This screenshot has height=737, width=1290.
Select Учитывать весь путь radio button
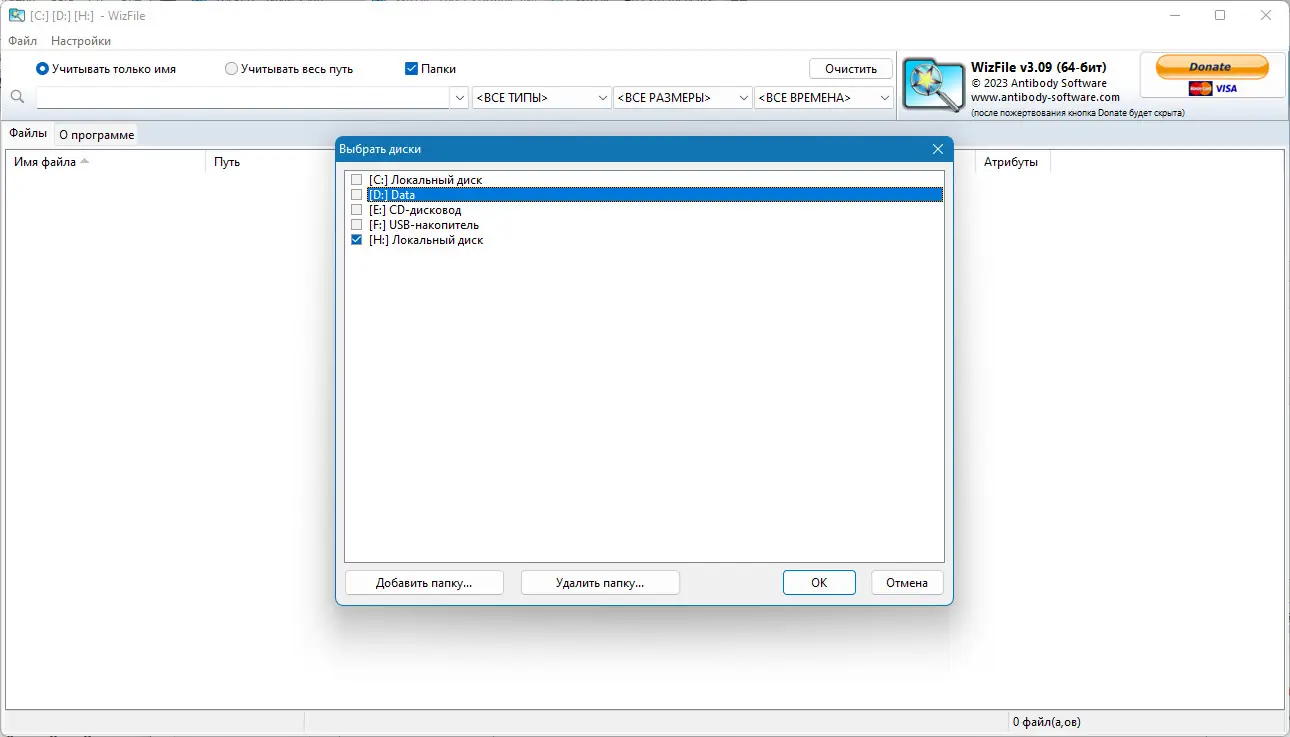pos(231,69)
